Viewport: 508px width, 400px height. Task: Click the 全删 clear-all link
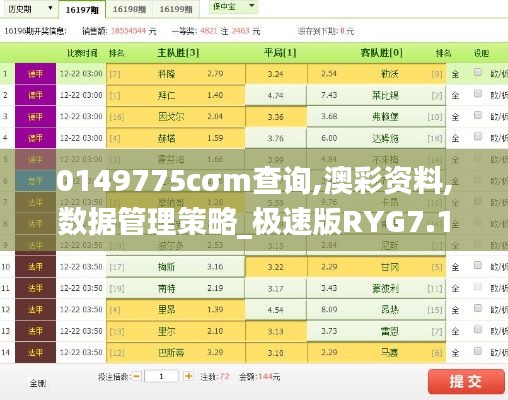click(38, 383)
